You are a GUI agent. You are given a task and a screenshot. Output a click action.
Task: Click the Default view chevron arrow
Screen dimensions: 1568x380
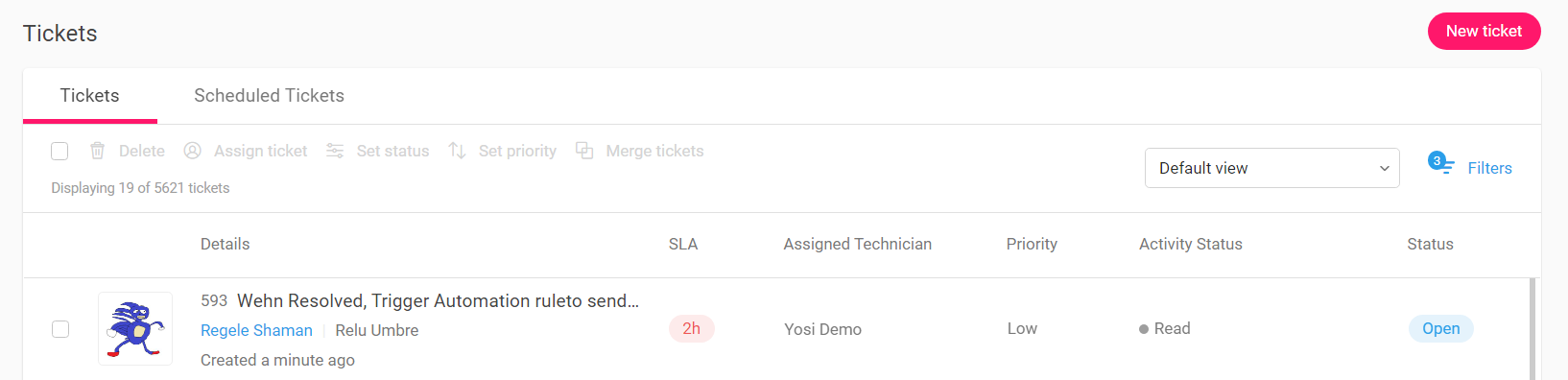[x=1384, y=168]
